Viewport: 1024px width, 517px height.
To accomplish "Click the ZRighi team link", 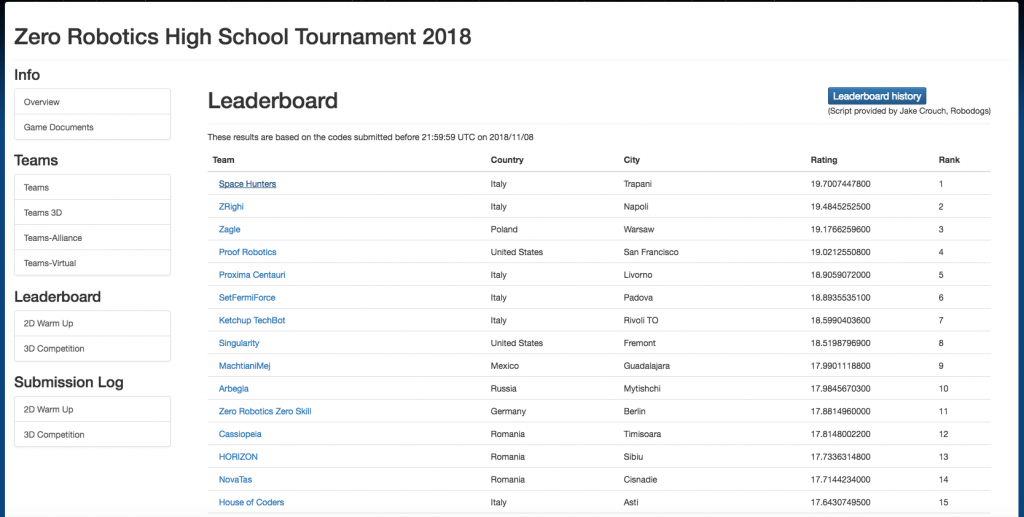I will pyautogui.click(x=231, y=206).
